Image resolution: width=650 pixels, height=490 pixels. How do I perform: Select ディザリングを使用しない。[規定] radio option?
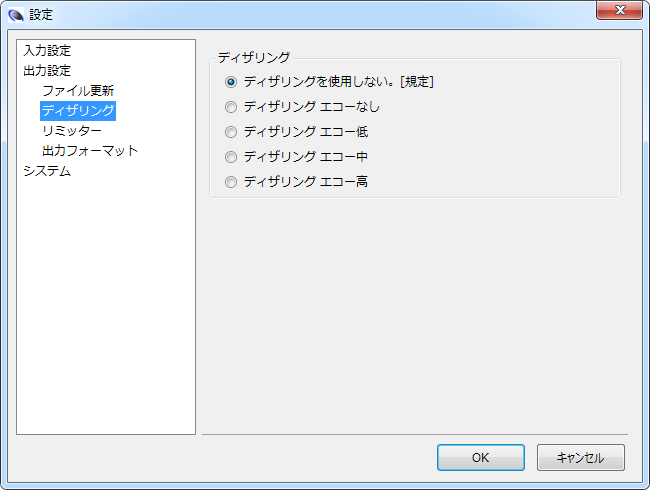[232, 82]
